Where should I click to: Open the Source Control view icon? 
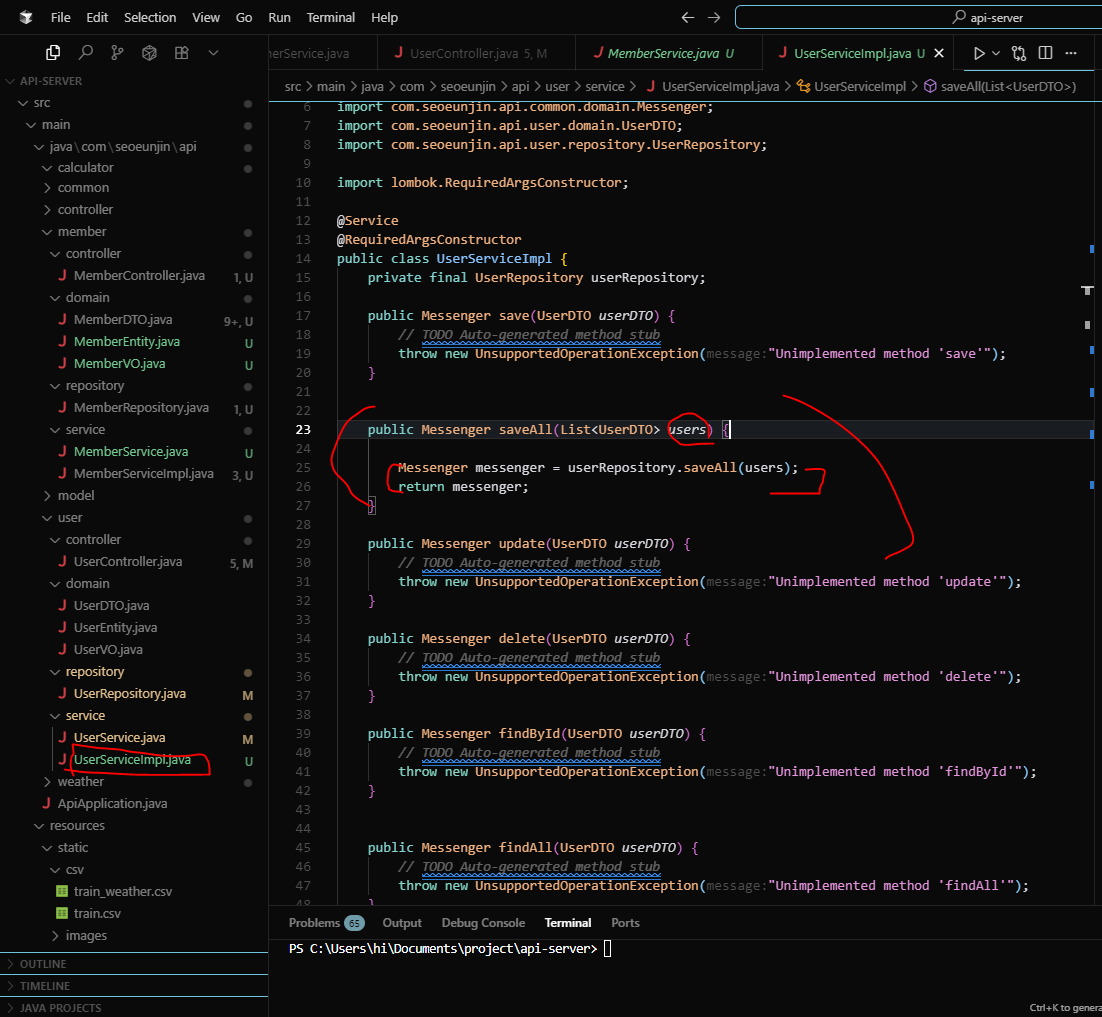(x=117, y=53)
